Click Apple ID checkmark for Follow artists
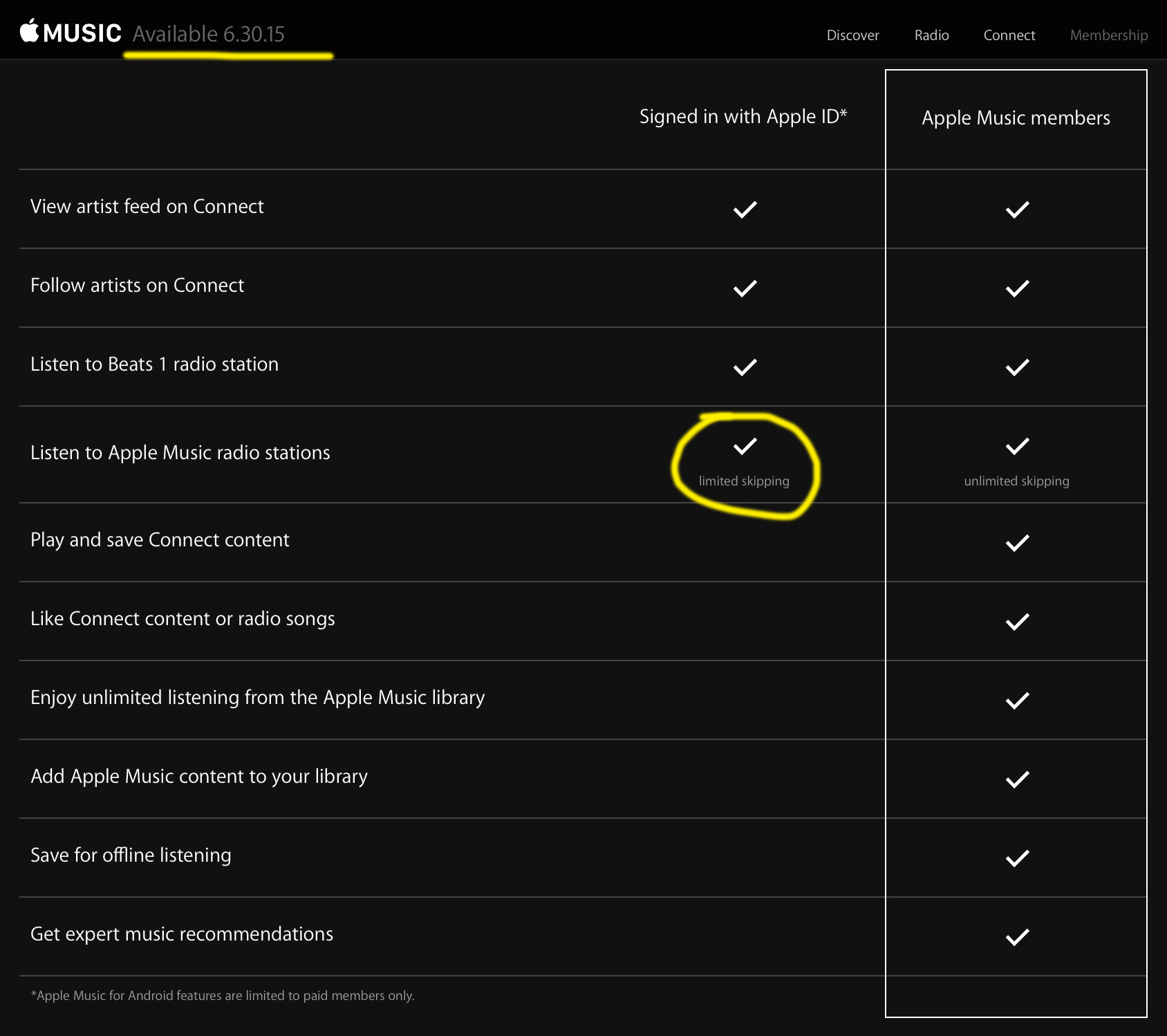 pyautogui.click(x=745, y=288)
